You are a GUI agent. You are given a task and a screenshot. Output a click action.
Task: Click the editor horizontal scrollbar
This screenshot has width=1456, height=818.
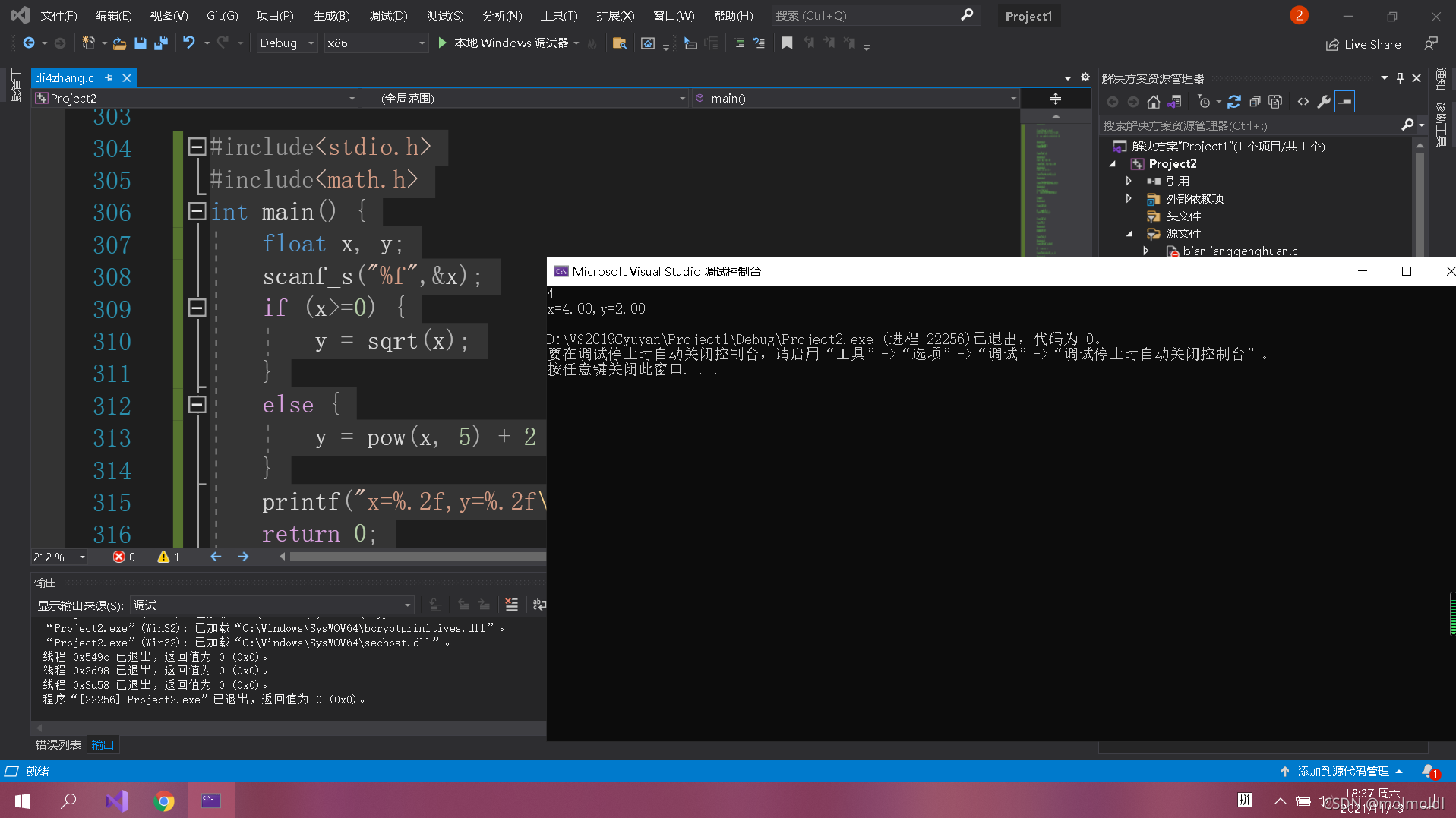click(x=418, y=557)
